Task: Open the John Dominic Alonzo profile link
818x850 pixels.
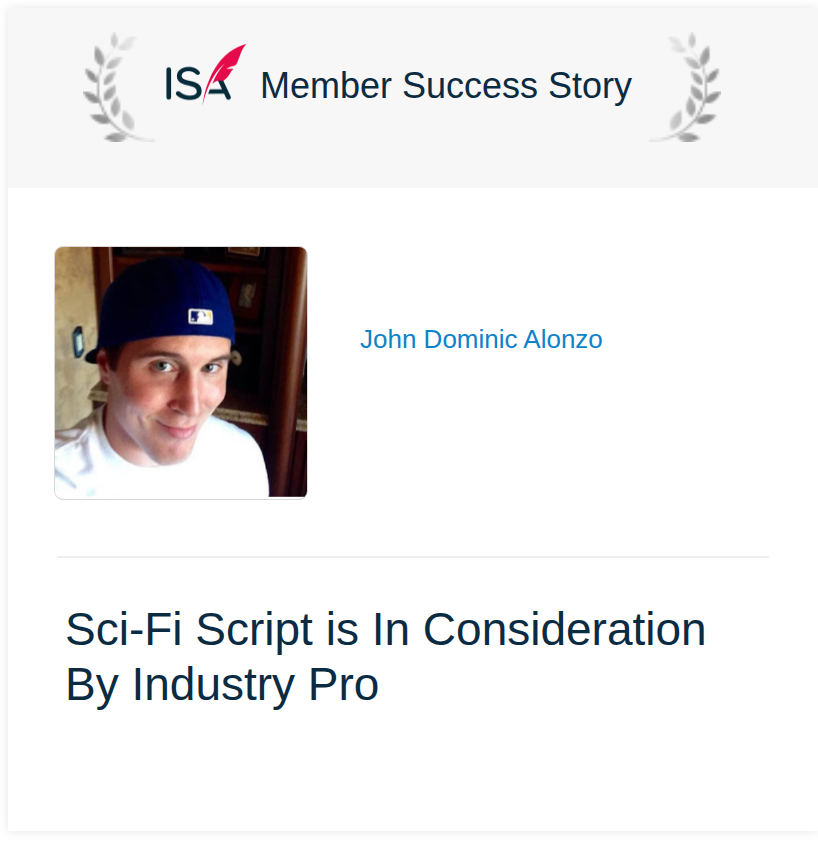Action: point(481,339)
